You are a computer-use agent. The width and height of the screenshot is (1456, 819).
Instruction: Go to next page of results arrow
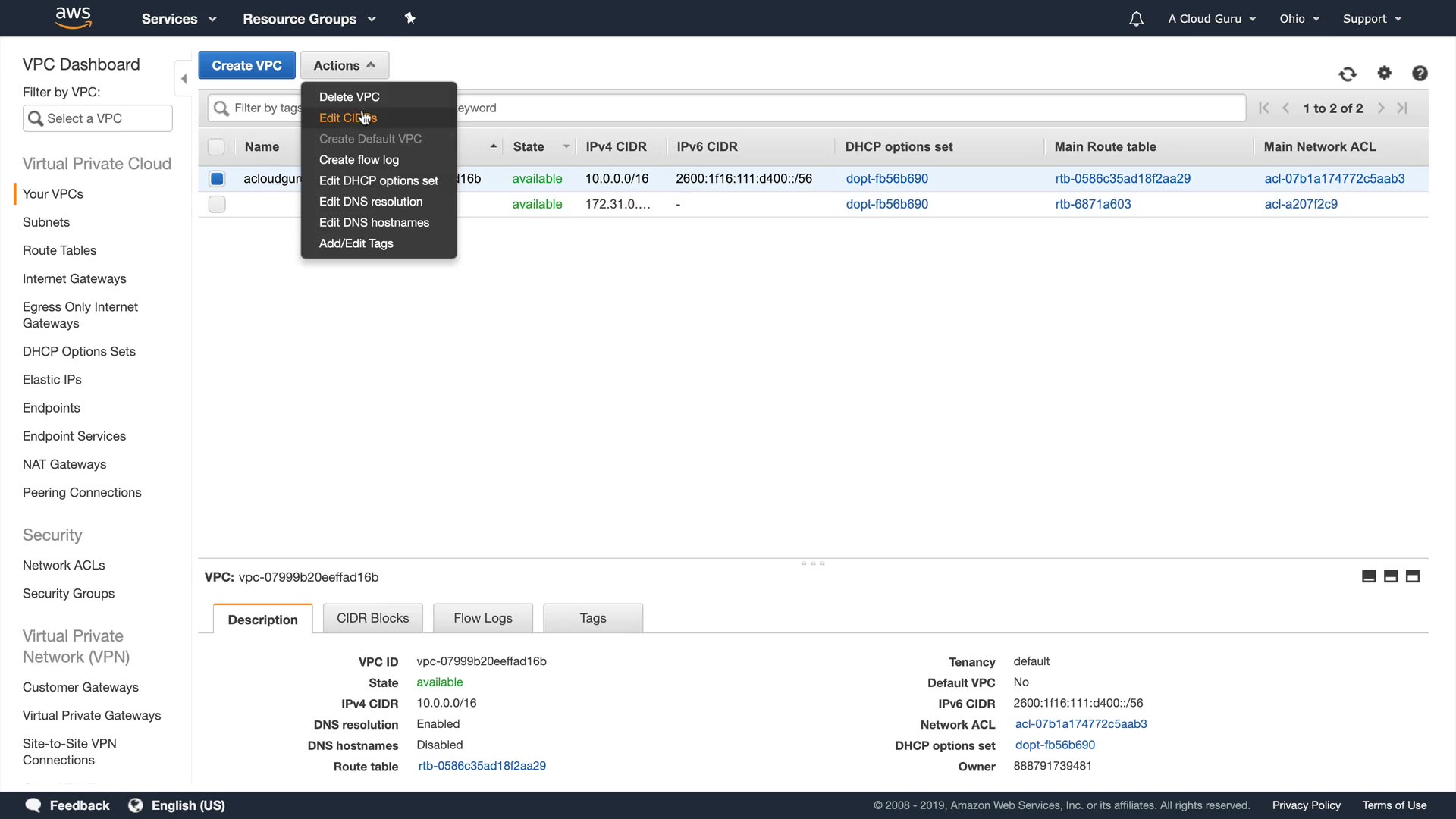coord(1381,108)
